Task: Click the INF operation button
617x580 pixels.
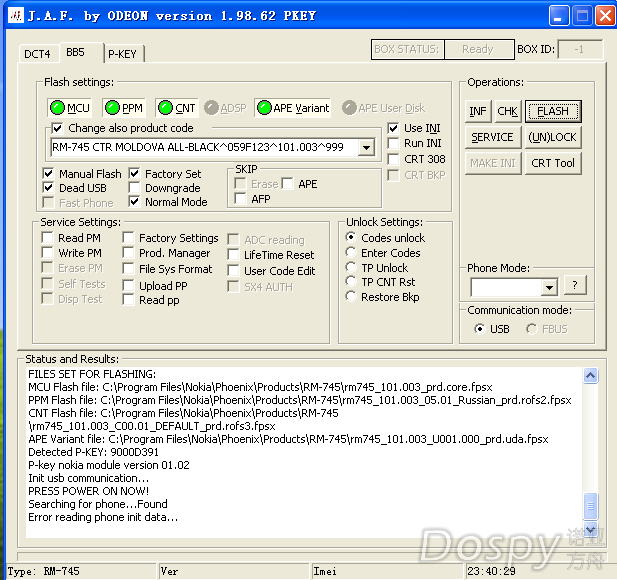Action: [478, 111]
